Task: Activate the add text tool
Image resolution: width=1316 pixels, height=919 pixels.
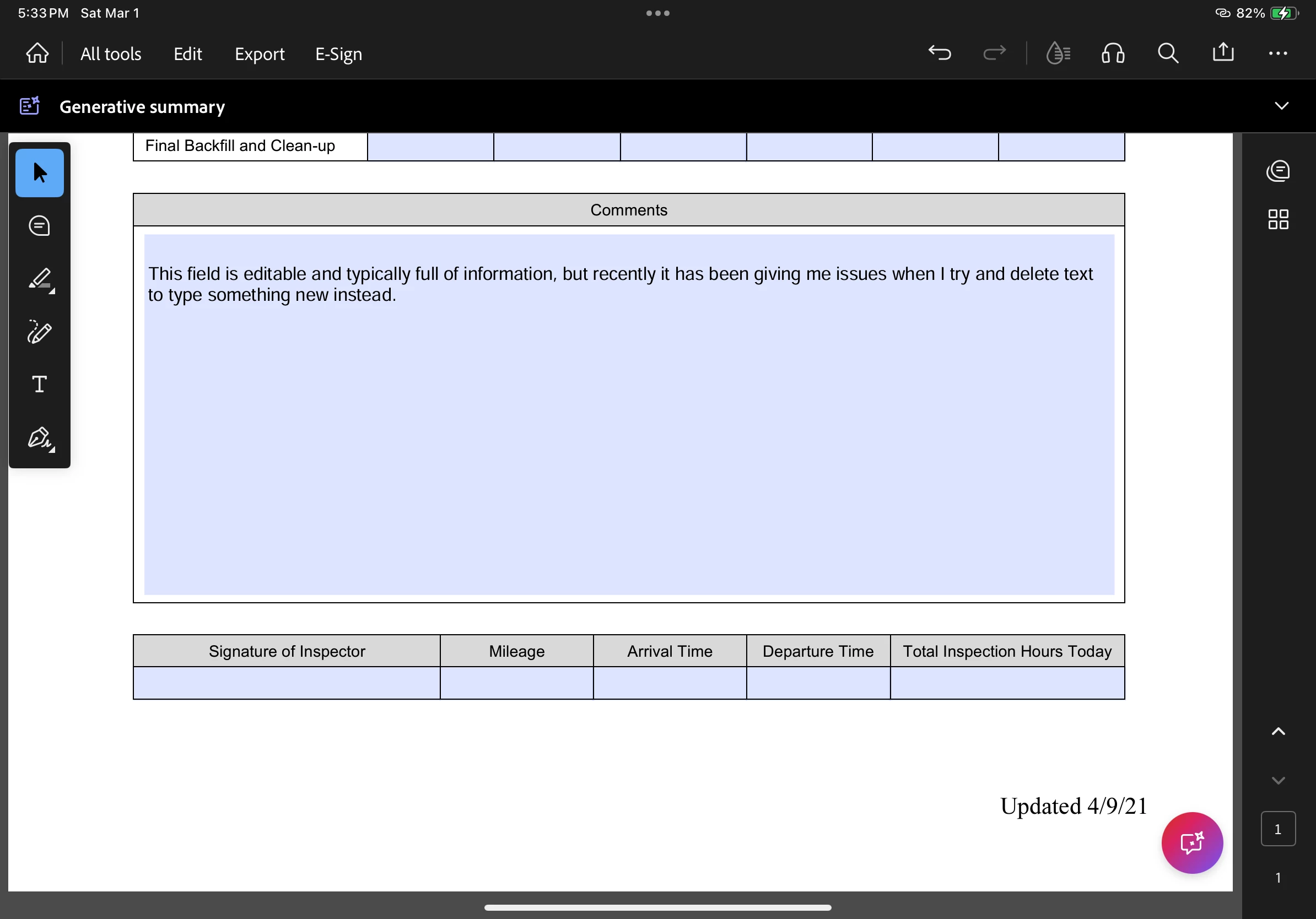Action: (x=40, y=384)
